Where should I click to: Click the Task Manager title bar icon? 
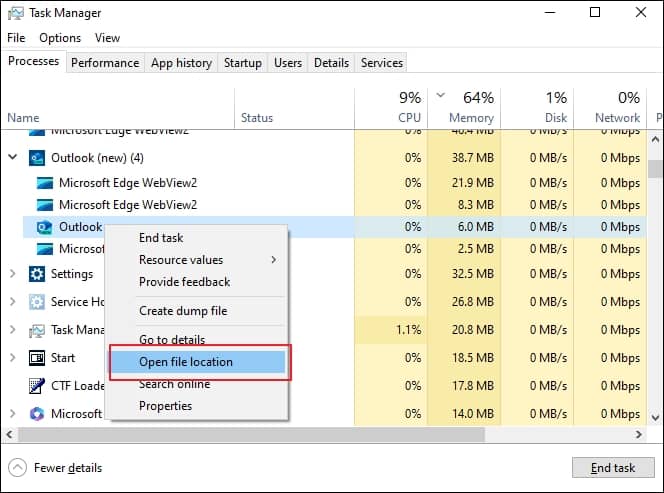(16, 13)
